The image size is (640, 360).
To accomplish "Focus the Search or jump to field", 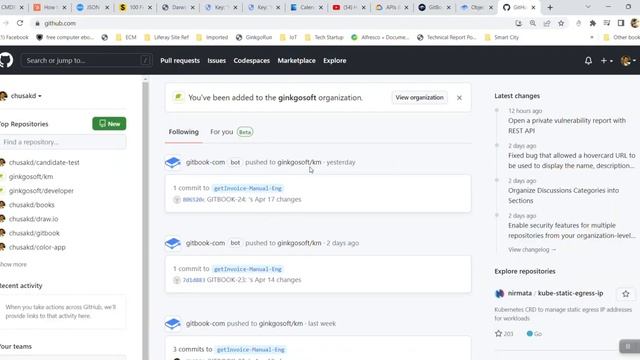I will pyautogui.click(x=87, y=60).
